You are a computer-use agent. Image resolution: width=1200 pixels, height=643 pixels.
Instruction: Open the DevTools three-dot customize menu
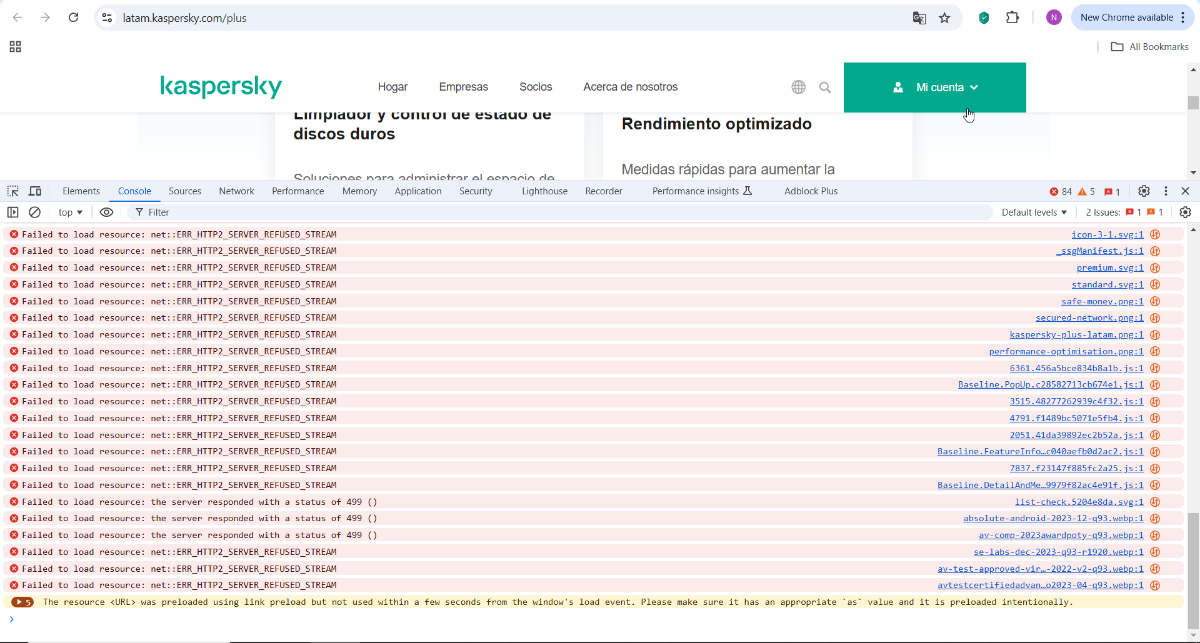(1166, 191)
